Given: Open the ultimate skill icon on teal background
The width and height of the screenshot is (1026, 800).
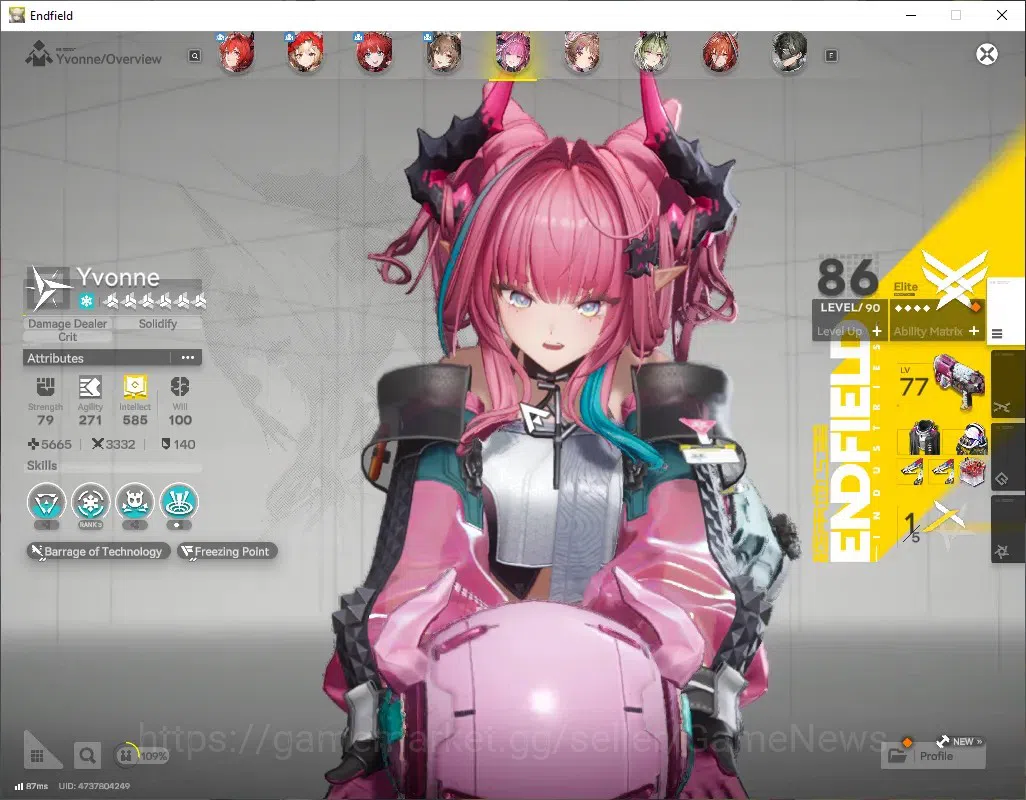Looking at the screenshot, I should (179, 502).
